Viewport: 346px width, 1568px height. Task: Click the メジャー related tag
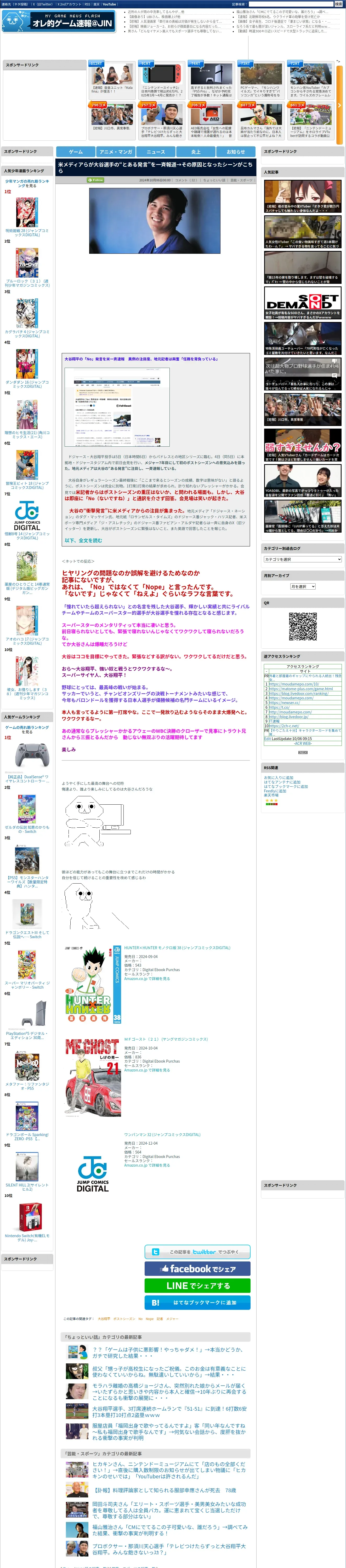click(x=172, y=1318)
